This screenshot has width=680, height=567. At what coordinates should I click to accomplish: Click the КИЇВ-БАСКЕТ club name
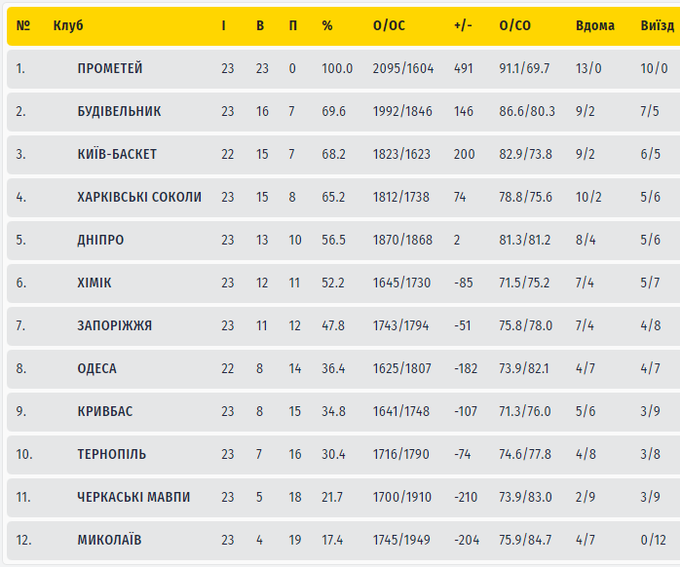[x=117, y=154]
